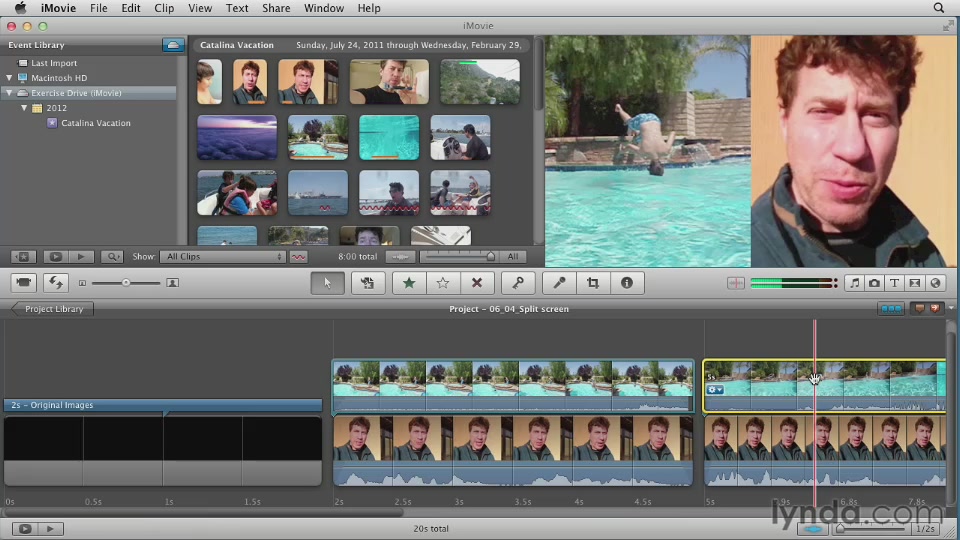The height and width of the screenshot is (540, 960).
Task: Open the small arrow menu beside markers
Action: pyautogui.click(x=951, y=309)
